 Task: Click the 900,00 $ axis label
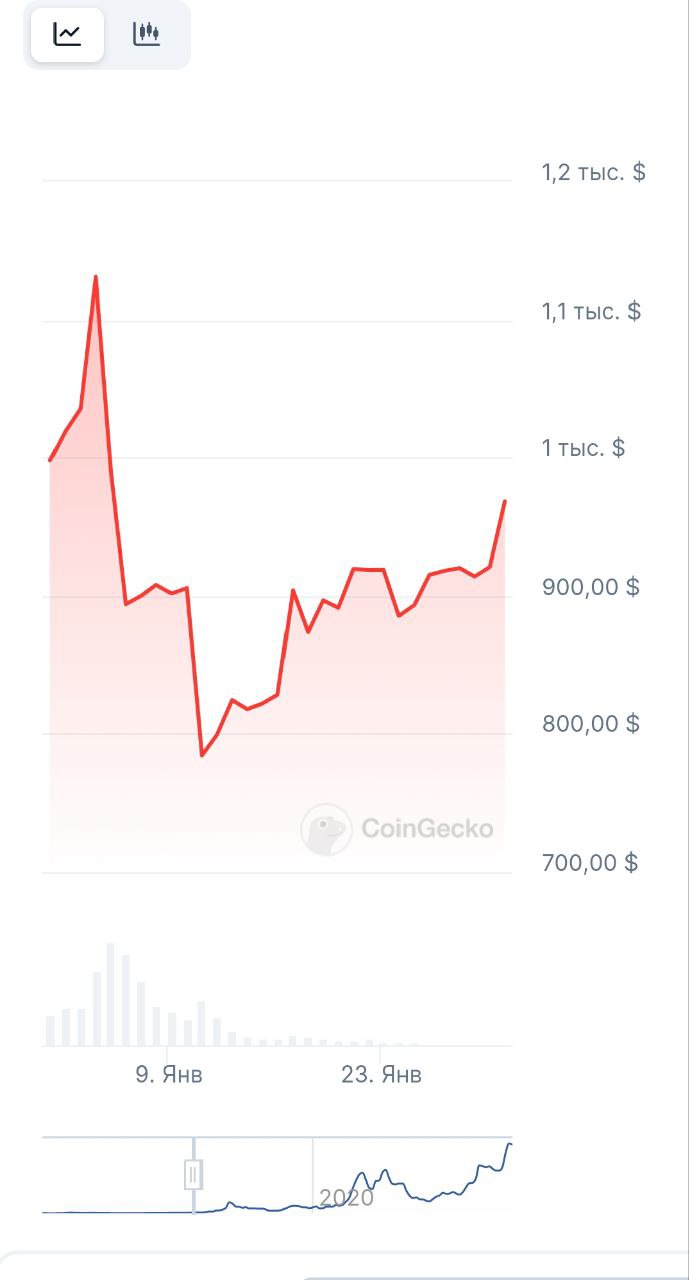coord(591,586)
